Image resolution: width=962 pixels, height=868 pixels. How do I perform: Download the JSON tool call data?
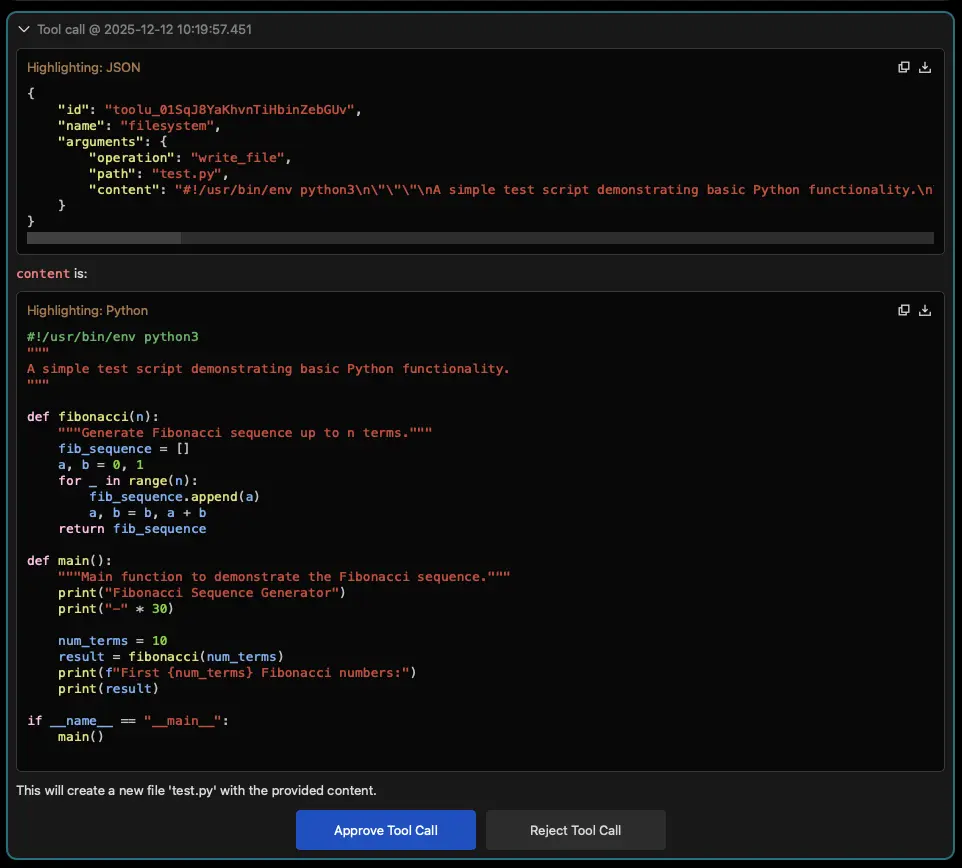click(x=925, y=67)
